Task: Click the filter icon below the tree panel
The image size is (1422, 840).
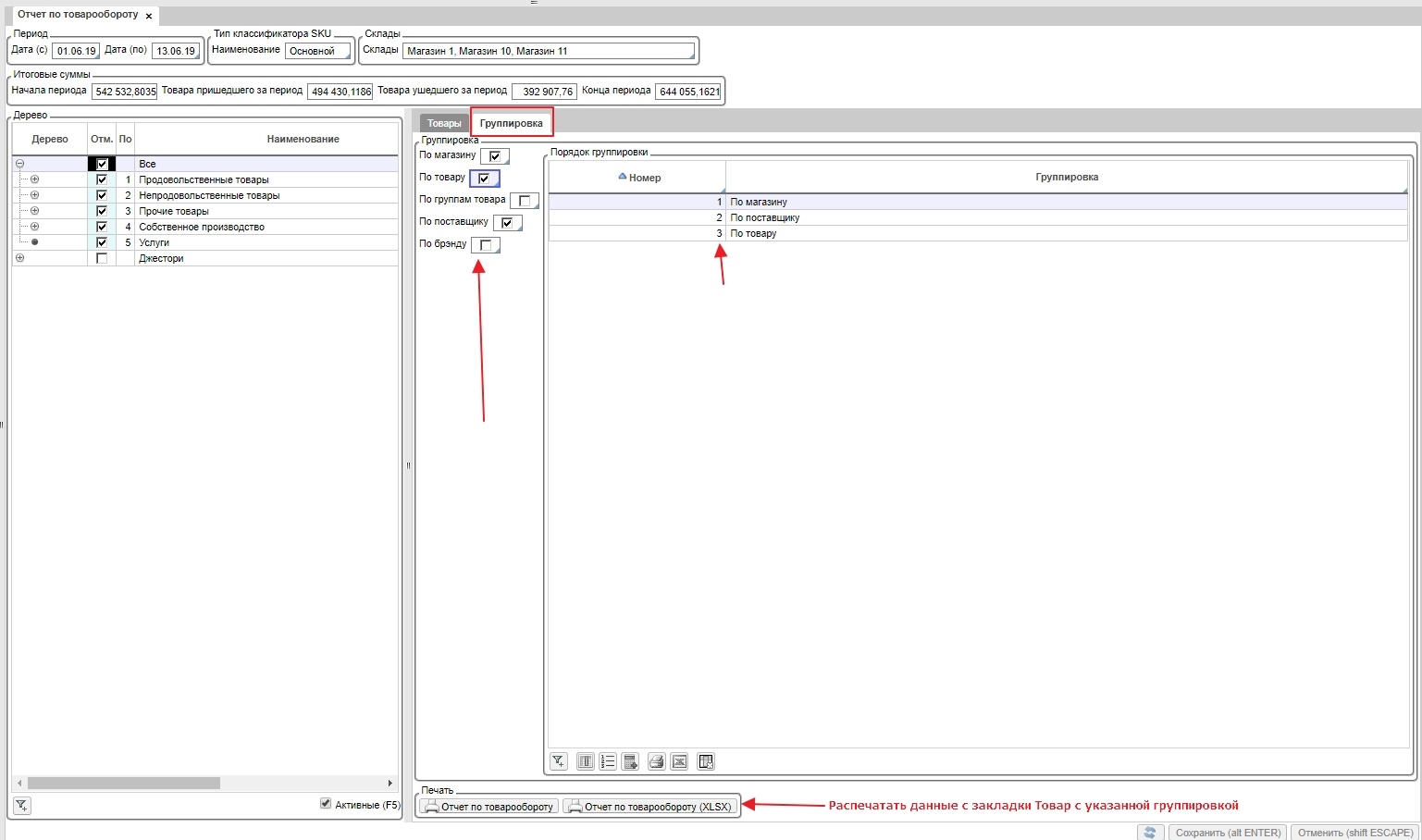Action: [x=21, y=806]
